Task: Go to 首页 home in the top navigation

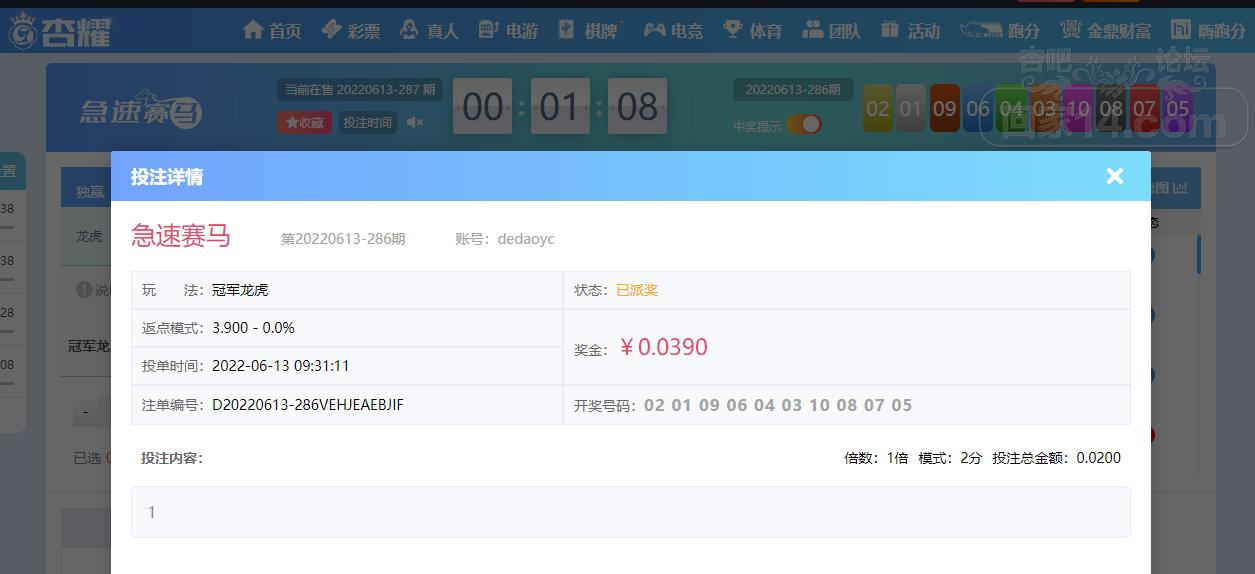Action: coord(272,30)
